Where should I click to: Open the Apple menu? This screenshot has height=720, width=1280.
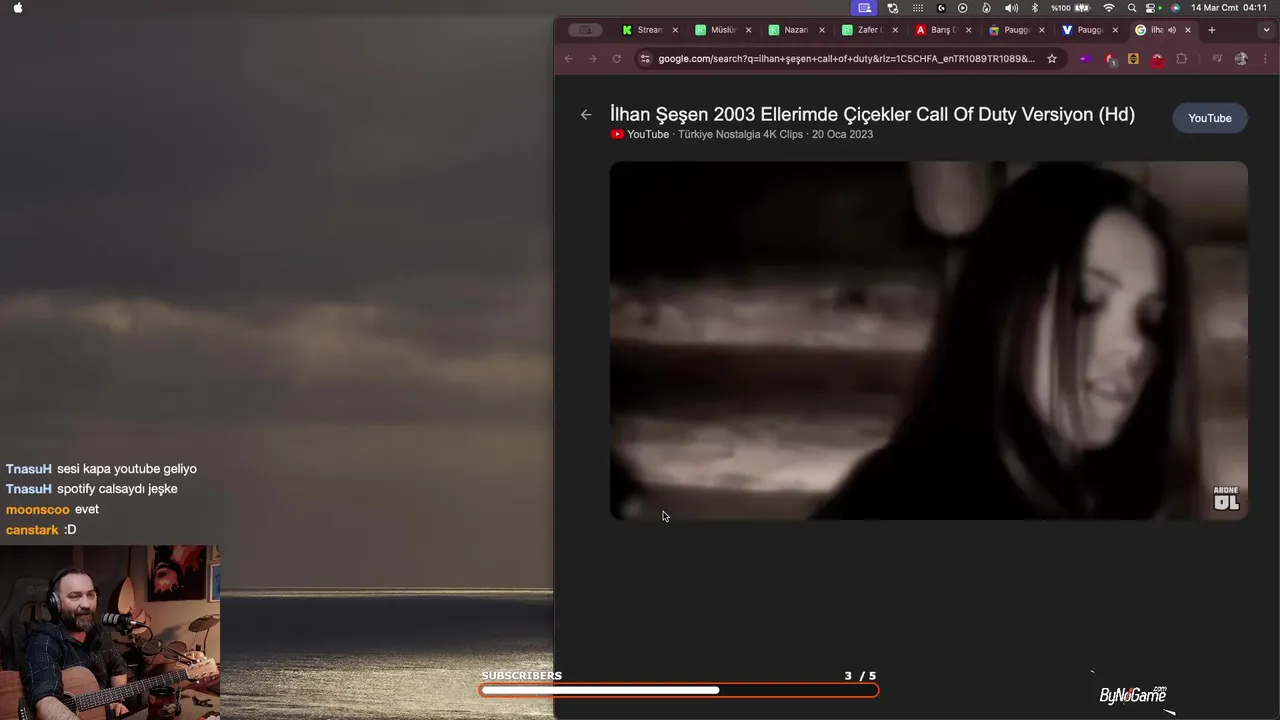18,8
